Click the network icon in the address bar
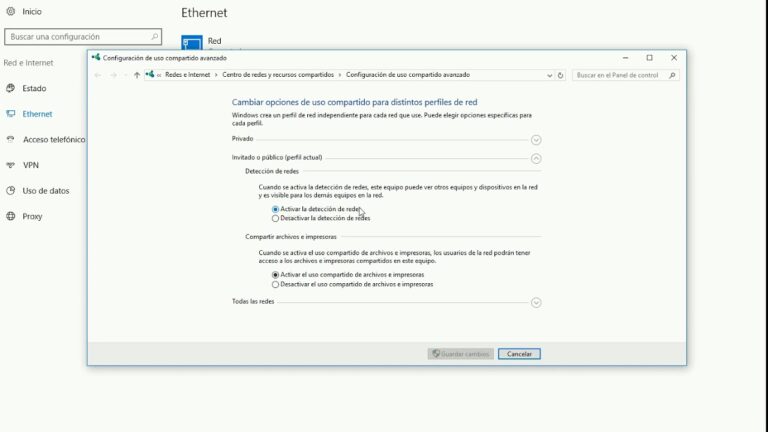 coord(150,74)
